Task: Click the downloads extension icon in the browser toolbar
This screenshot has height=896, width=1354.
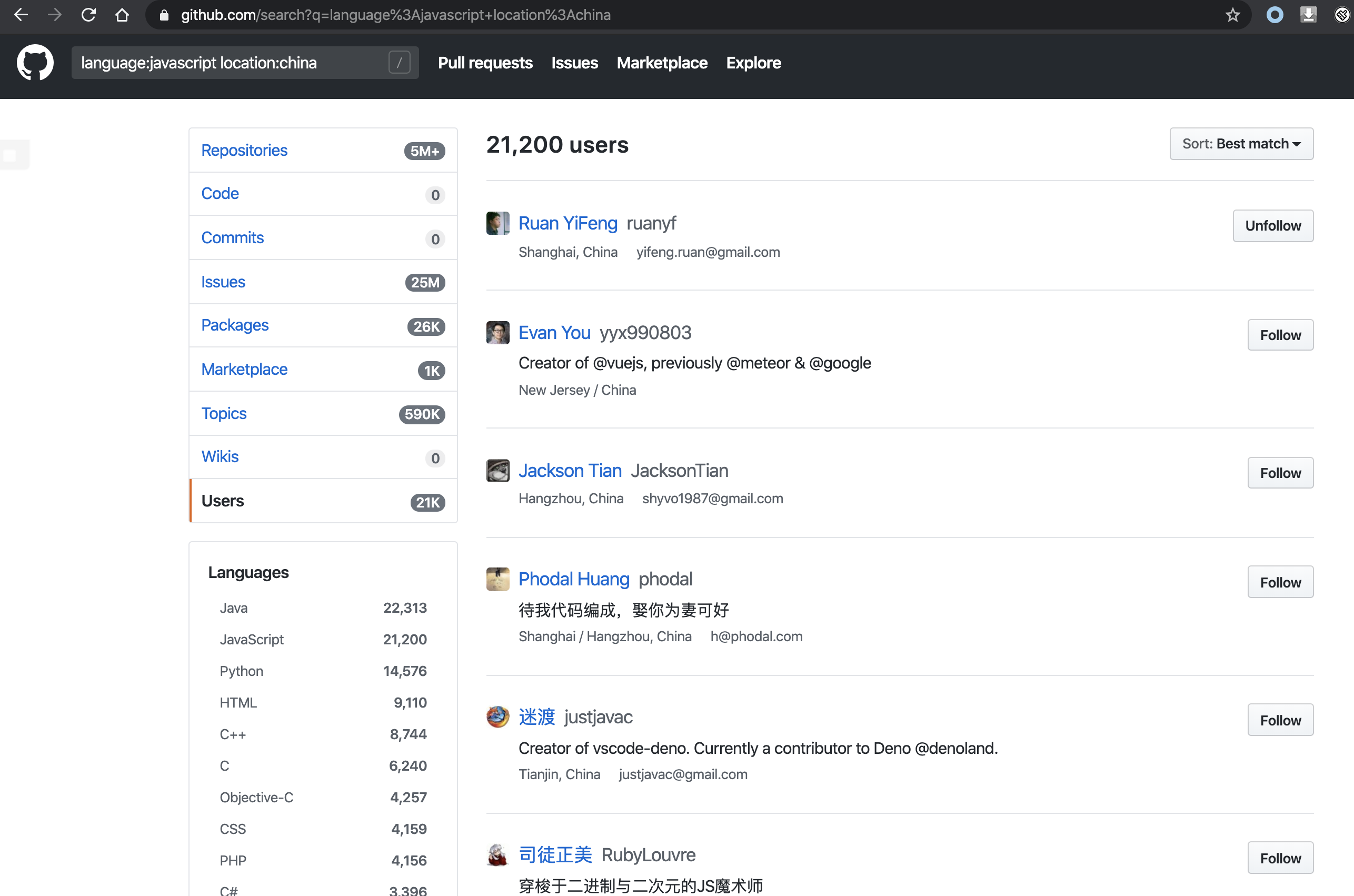Action: pyautogui.click(x=1308, y=15)
